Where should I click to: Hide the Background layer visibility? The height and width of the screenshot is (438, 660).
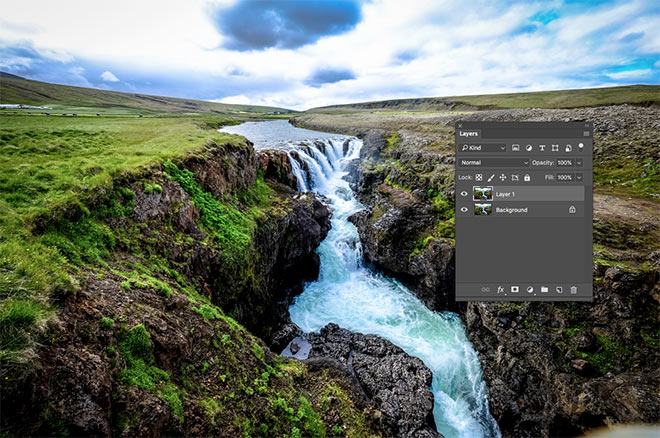(x=464, y=210)
